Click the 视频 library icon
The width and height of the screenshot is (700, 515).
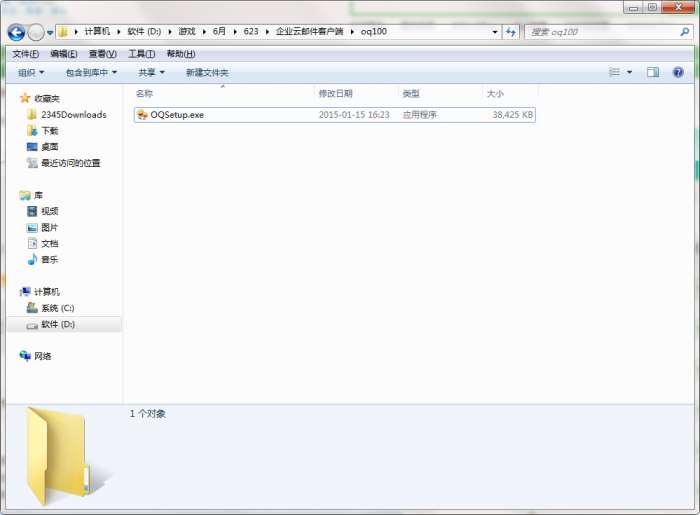coord(32,211)
